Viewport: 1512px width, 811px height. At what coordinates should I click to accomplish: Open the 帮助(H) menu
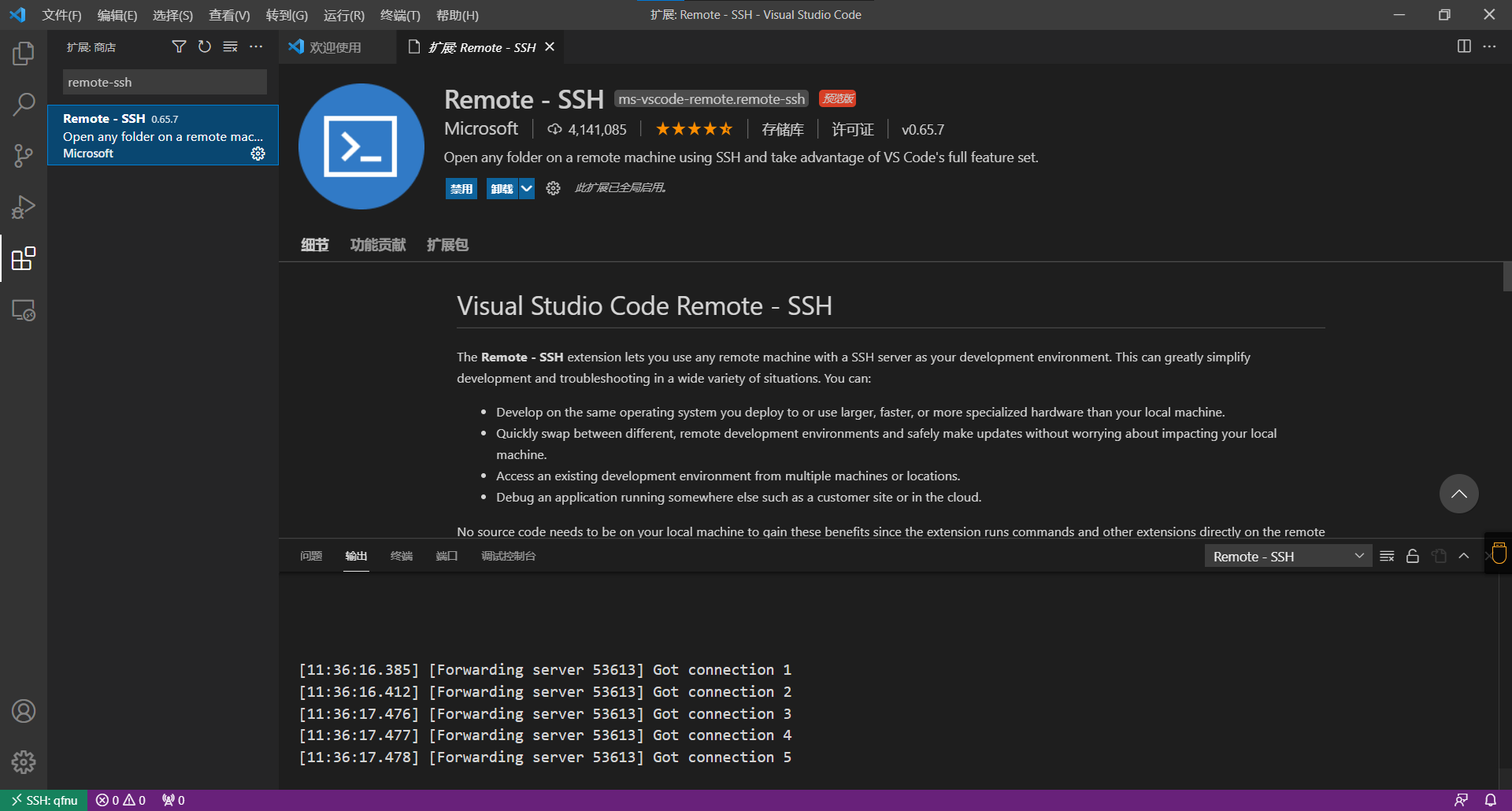point(457,15)
